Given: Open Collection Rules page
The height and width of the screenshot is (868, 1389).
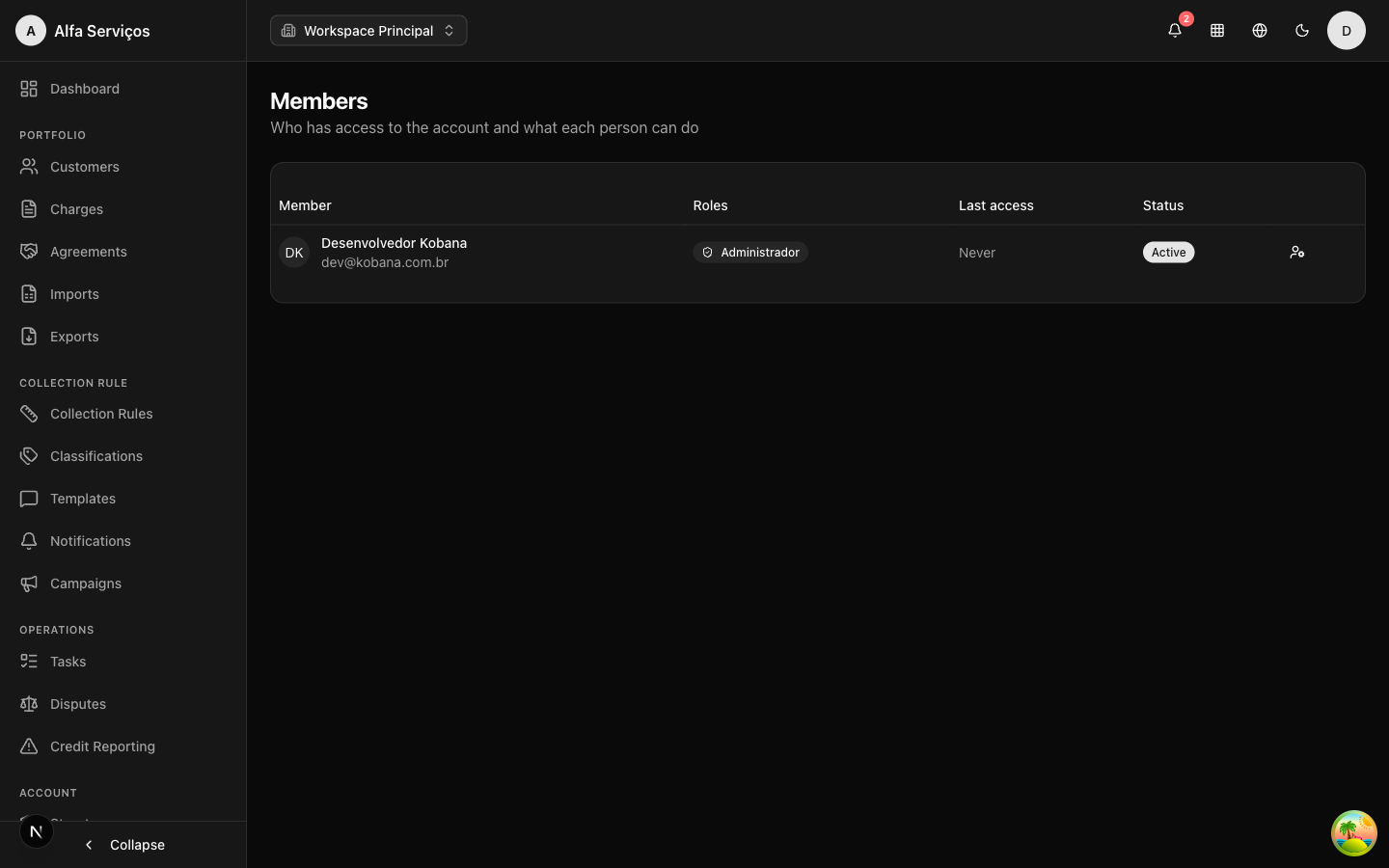Looking at the screenshot, I should pyautogui.click(x=123, y=414).
